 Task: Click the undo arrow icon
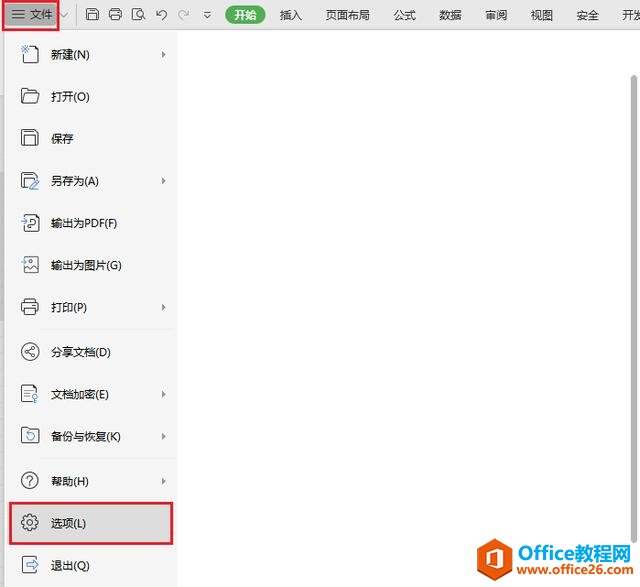161,15
